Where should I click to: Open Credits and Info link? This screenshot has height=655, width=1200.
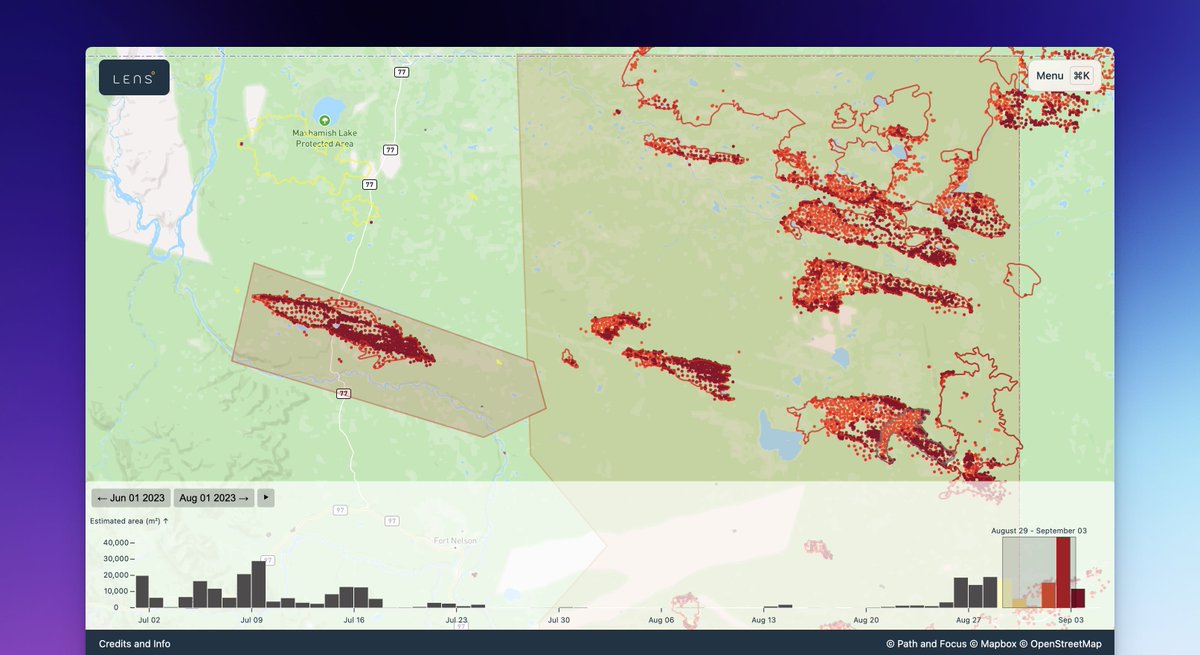[x=134, y=644]
